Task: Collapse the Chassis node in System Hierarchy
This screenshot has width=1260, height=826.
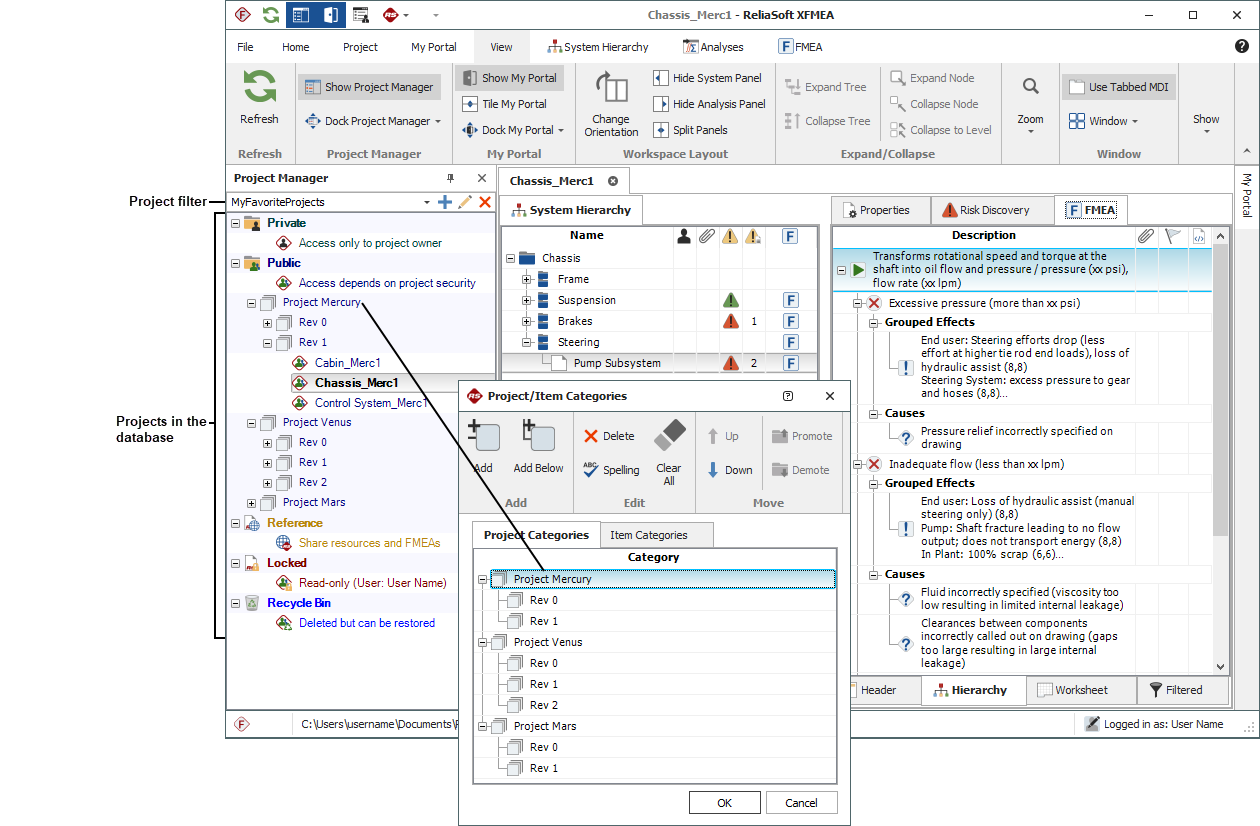Action: point(511,258)
